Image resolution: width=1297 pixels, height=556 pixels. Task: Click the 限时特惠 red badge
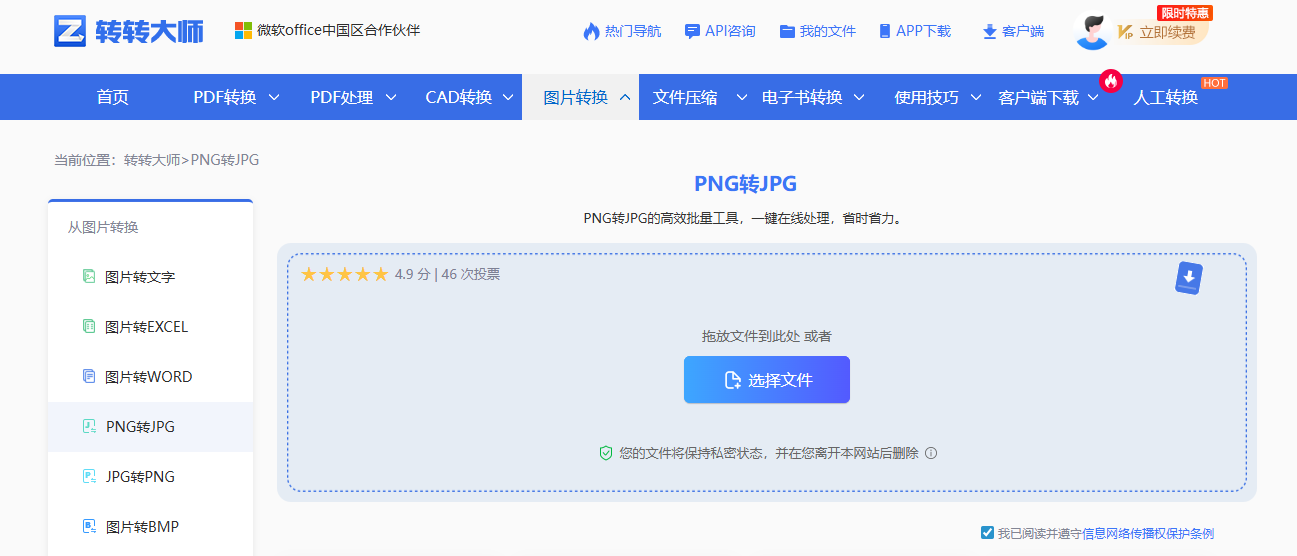(1184, 13)
